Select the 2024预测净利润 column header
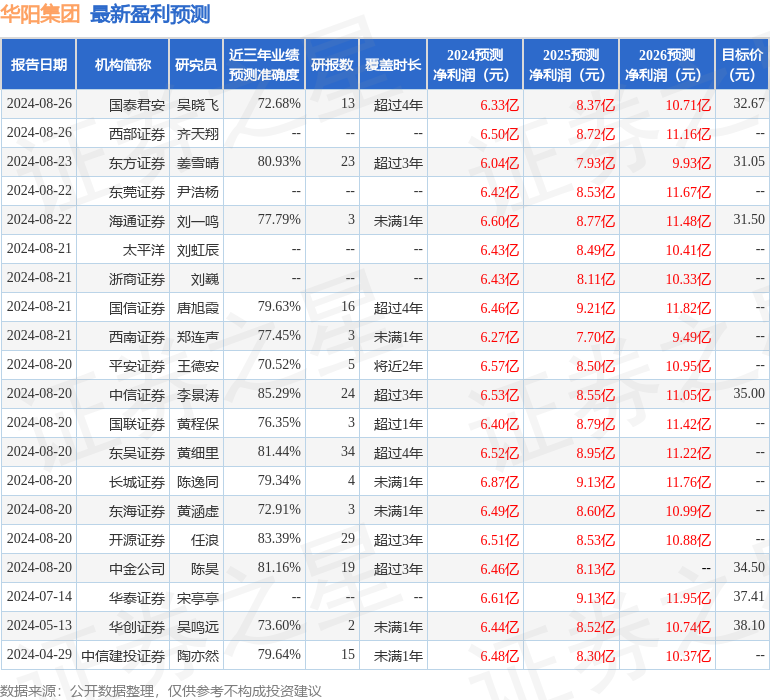Image resolution: width=770 pixels, height=700 pixels. coord(475,64)
